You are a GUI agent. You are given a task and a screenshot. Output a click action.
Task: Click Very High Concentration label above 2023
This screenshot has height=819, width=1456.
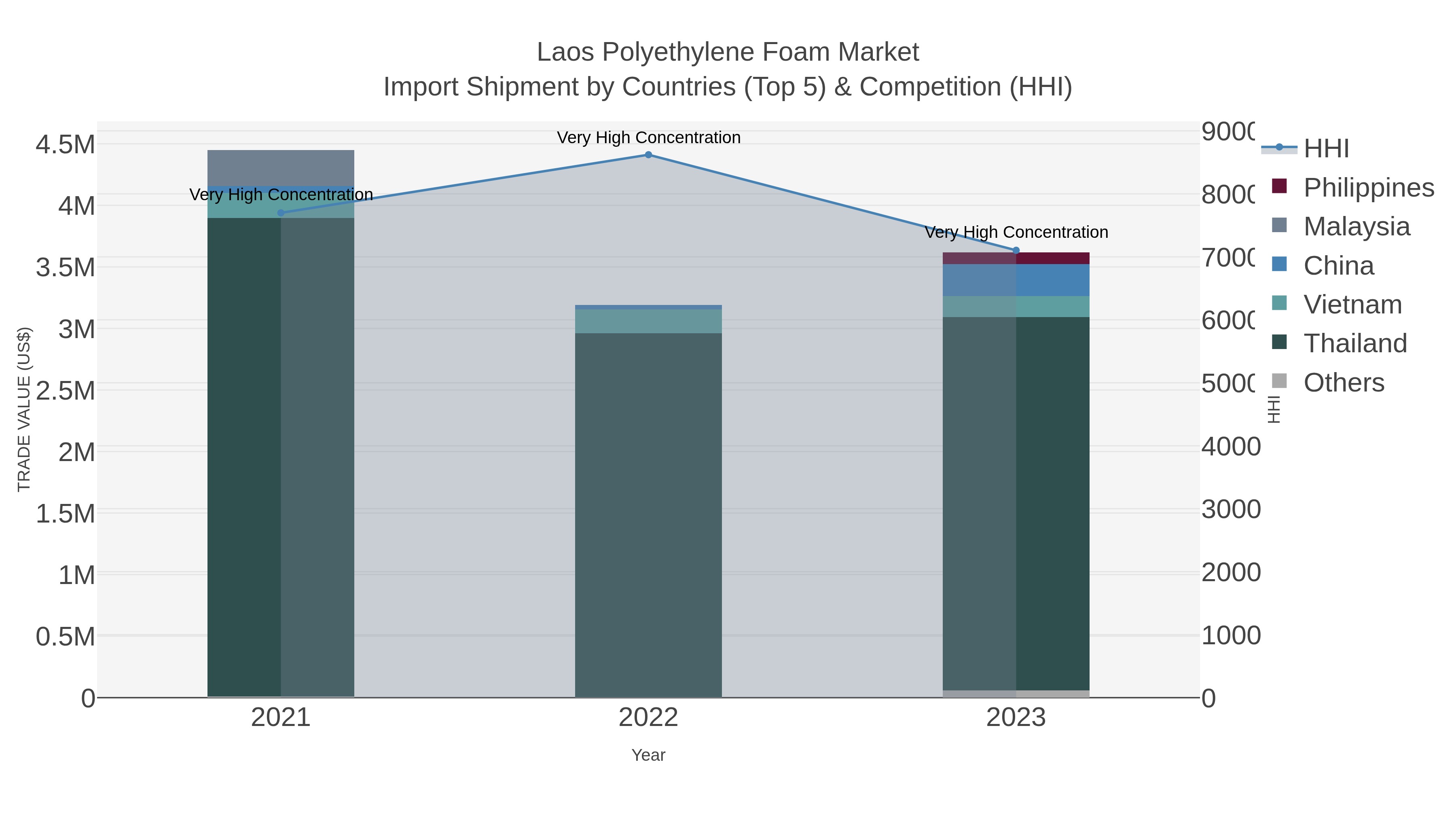pyautogui.click(x=1016, y=232)
